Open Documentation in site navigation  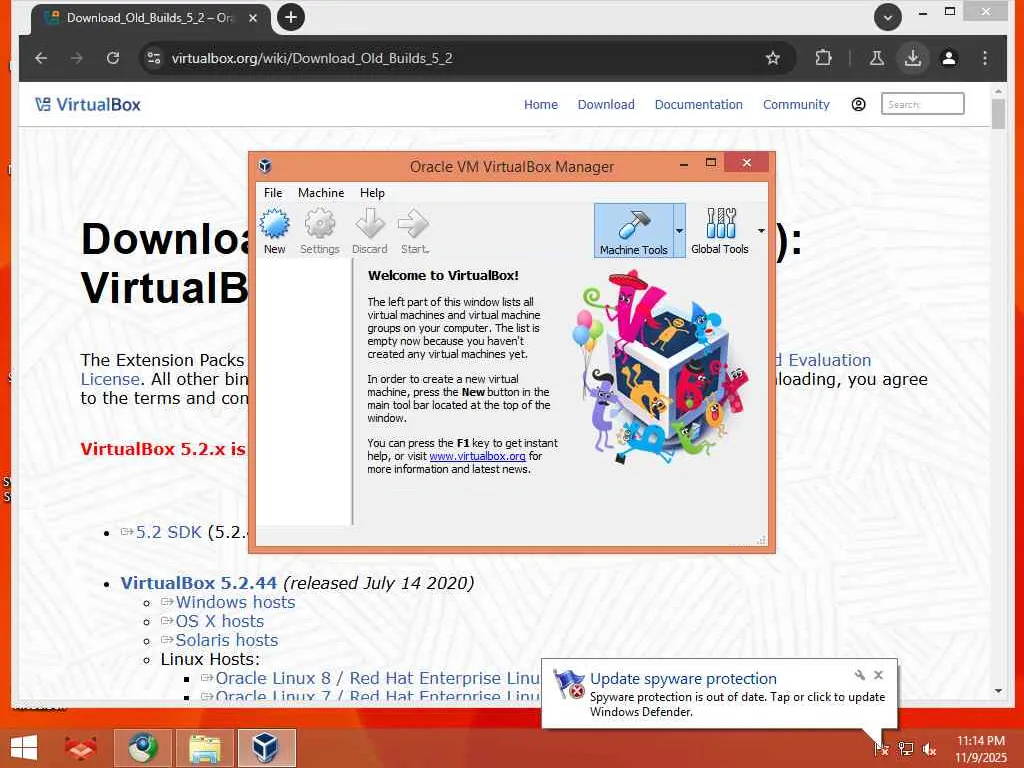pyautogui.click(x=698, y=104)
